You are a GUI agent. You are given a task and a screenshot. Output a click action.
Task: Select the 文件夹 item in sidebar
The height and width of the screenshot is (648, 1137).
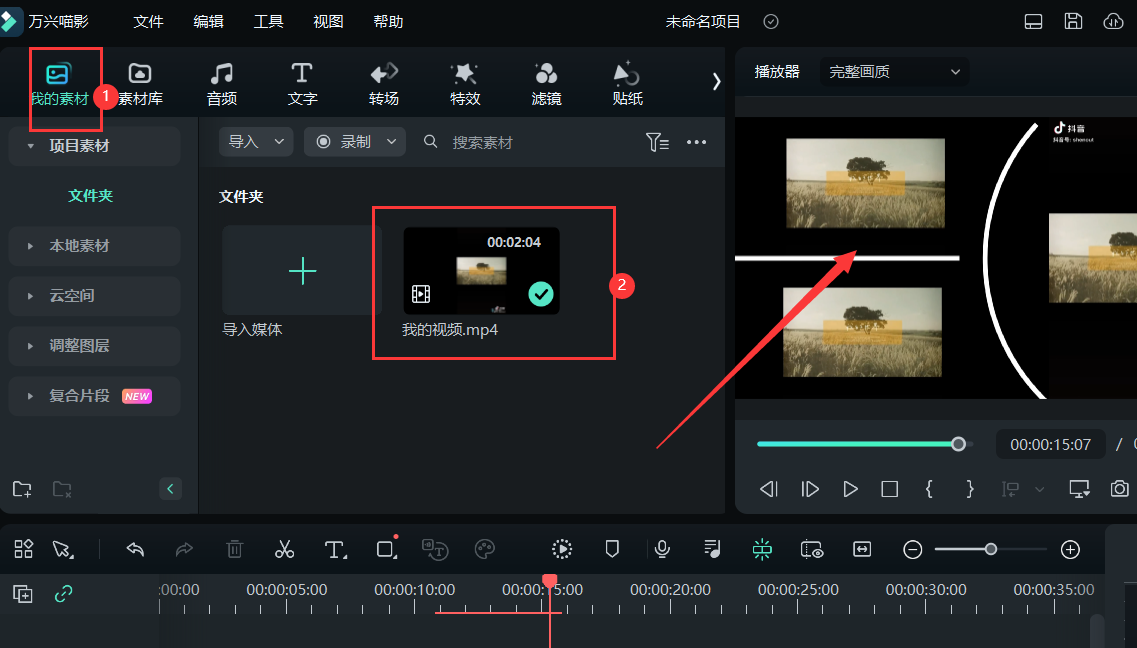(x=91, y=196)
